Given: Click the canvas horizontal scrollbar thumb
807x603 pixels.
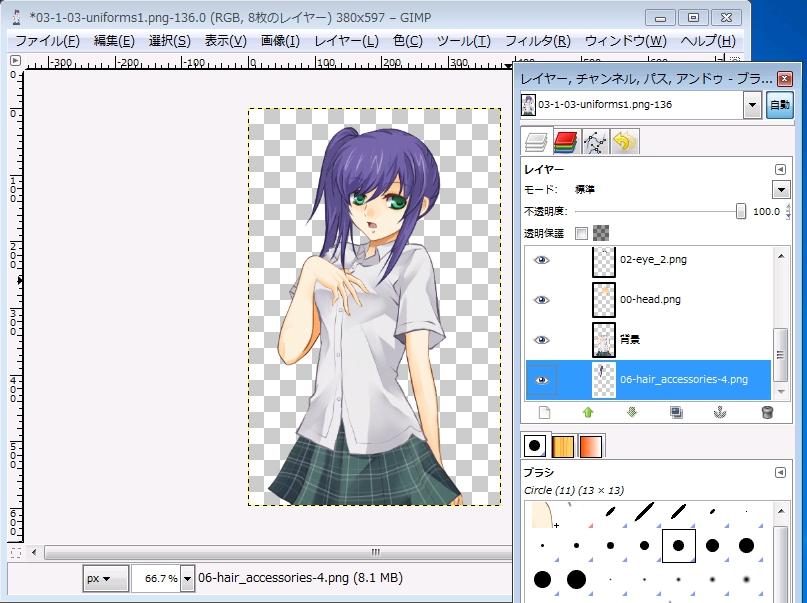Looking at the screenshot, I should point(278,553).
